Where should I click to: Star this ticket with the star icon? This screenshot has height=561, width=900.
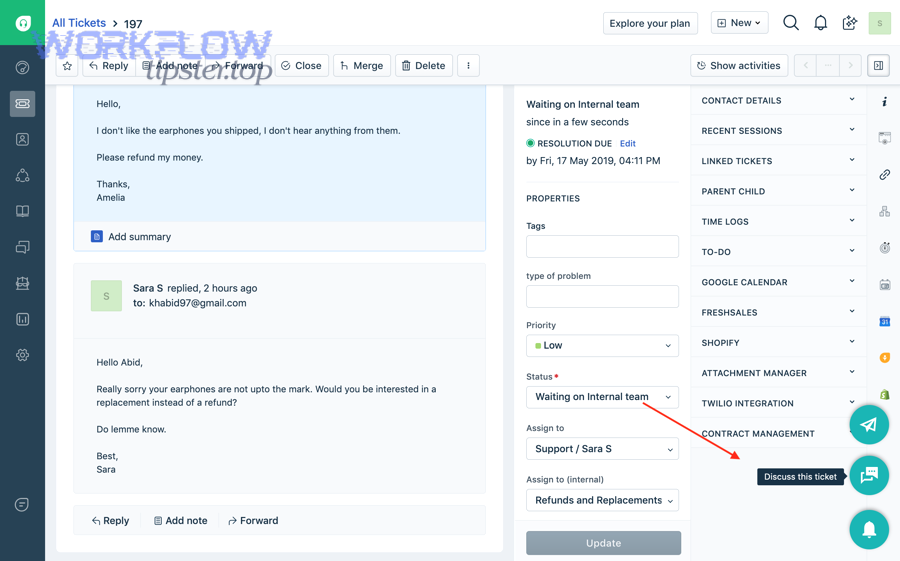[x=67, y=65]
